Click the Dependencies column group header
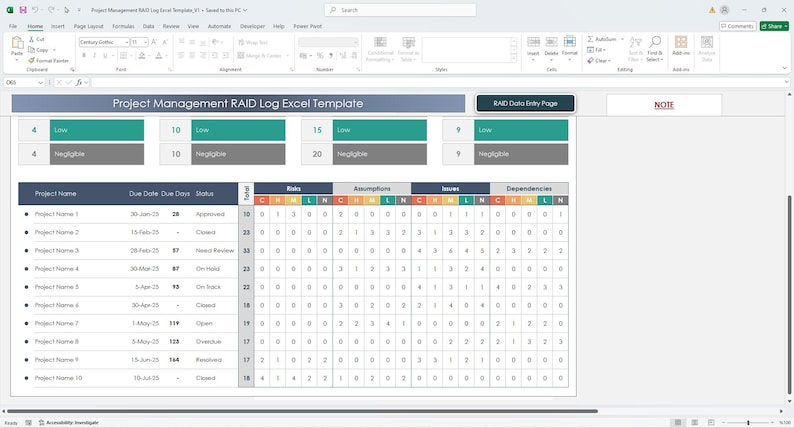Screen dimensions: 794x428 coord(529,188)
